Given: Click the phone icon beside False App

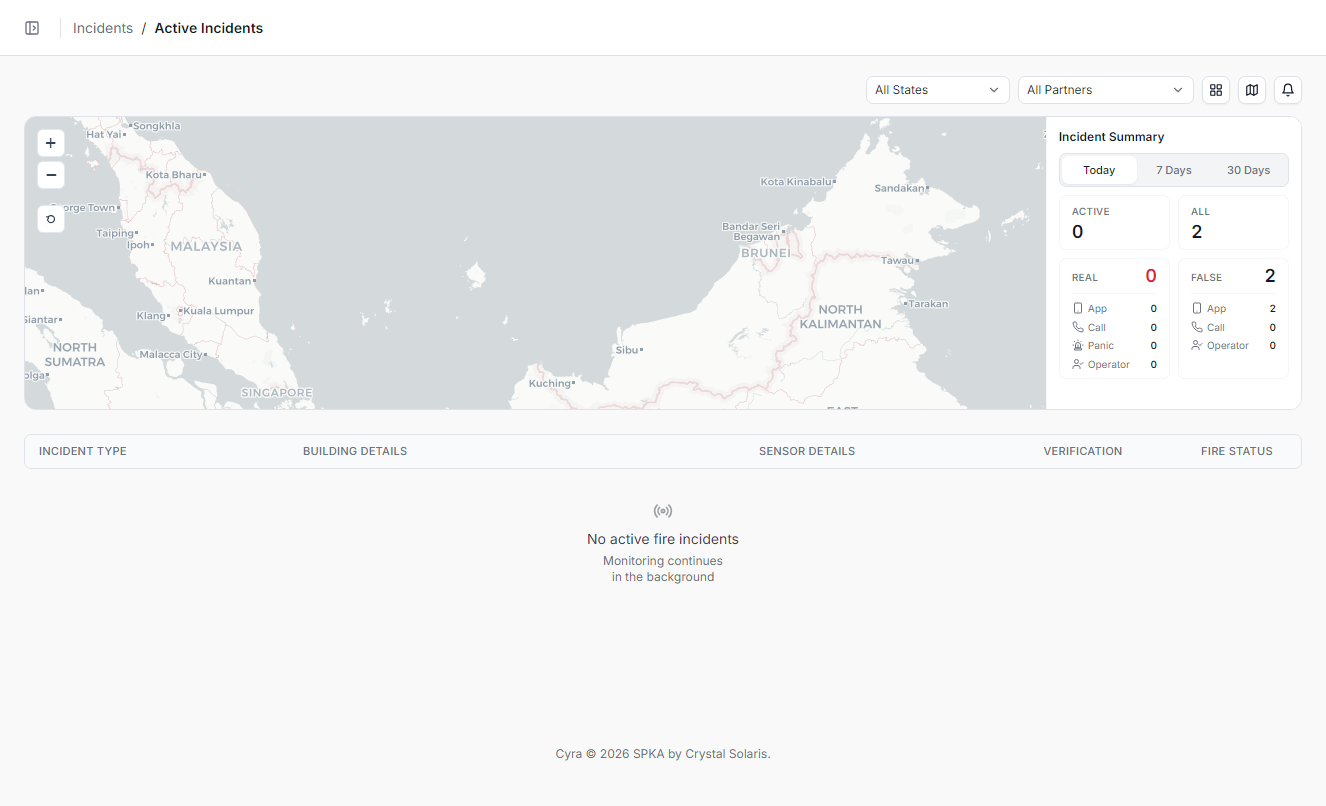Looking at the screenshot, I should click(1197, 309).
